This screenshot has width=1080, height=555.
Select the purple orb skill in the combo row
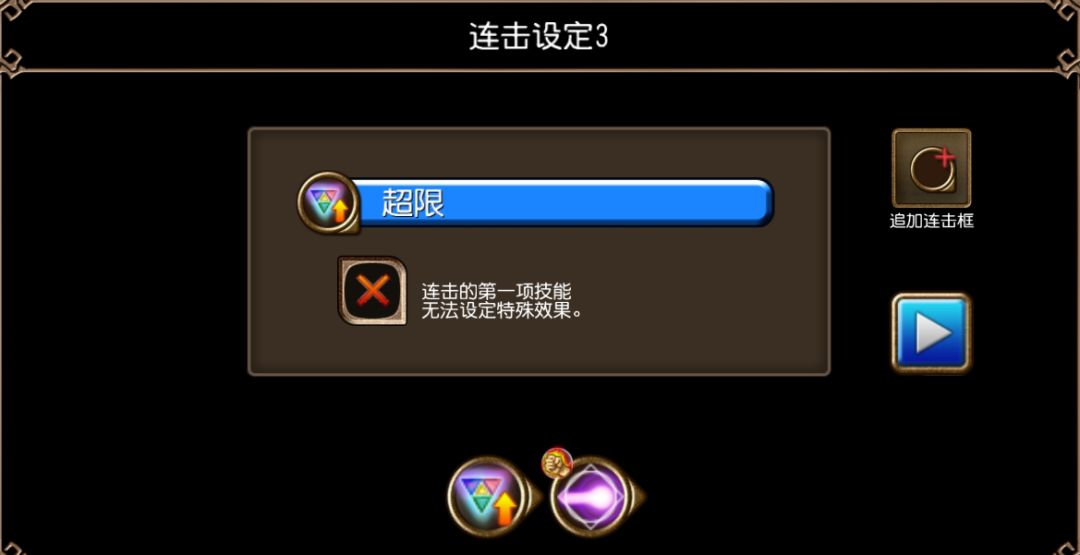click(592, 496)
